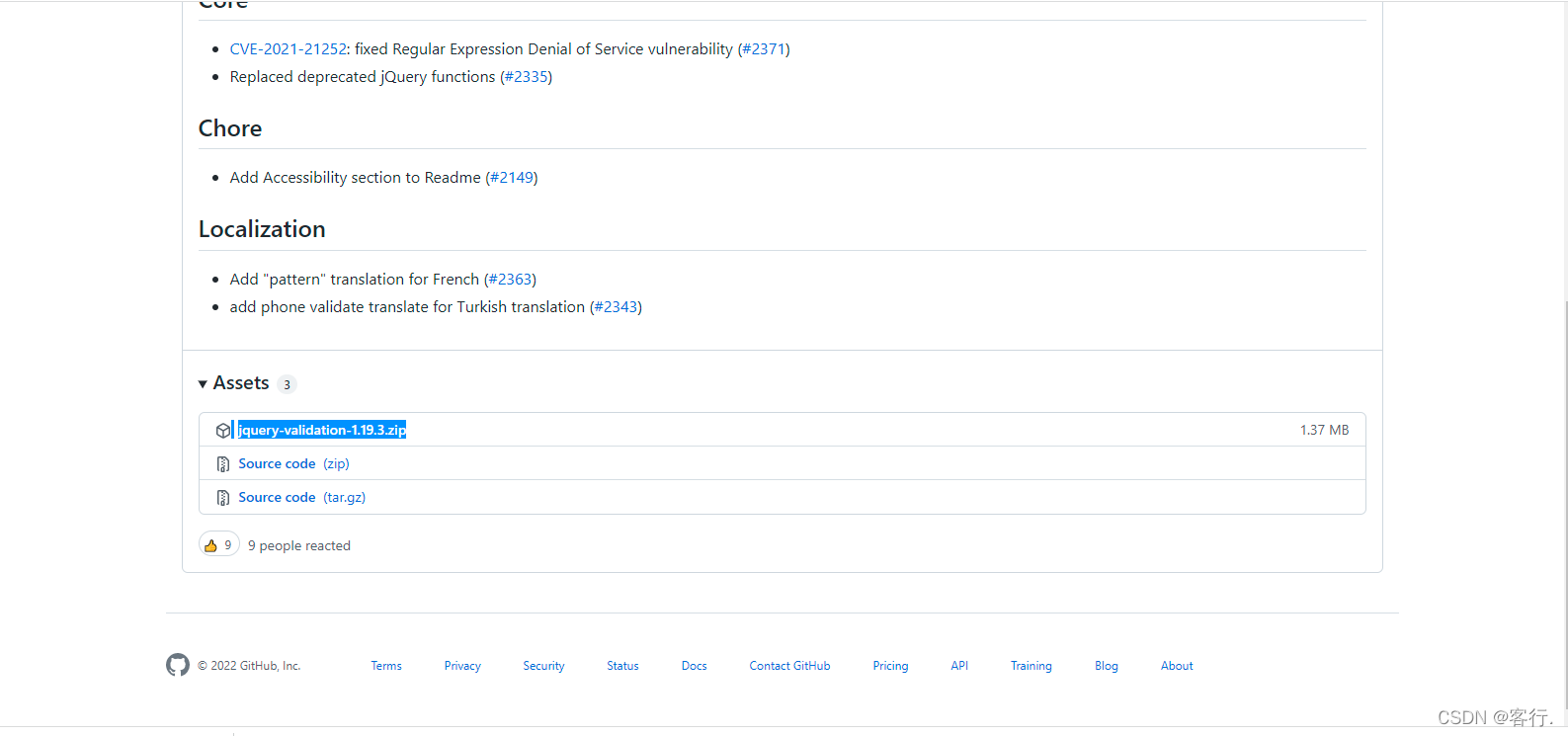Toggle the thumbs-up reaction button
The image size is (1568, 736).
(x=219, y=545)
